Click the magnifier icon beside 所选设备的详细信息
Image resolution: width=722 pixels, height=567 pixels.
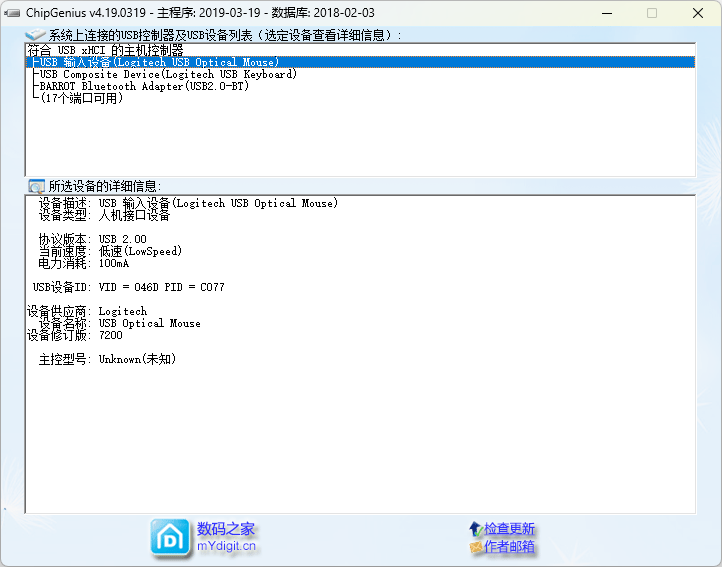pyautogui.click(x=36, y=186)
